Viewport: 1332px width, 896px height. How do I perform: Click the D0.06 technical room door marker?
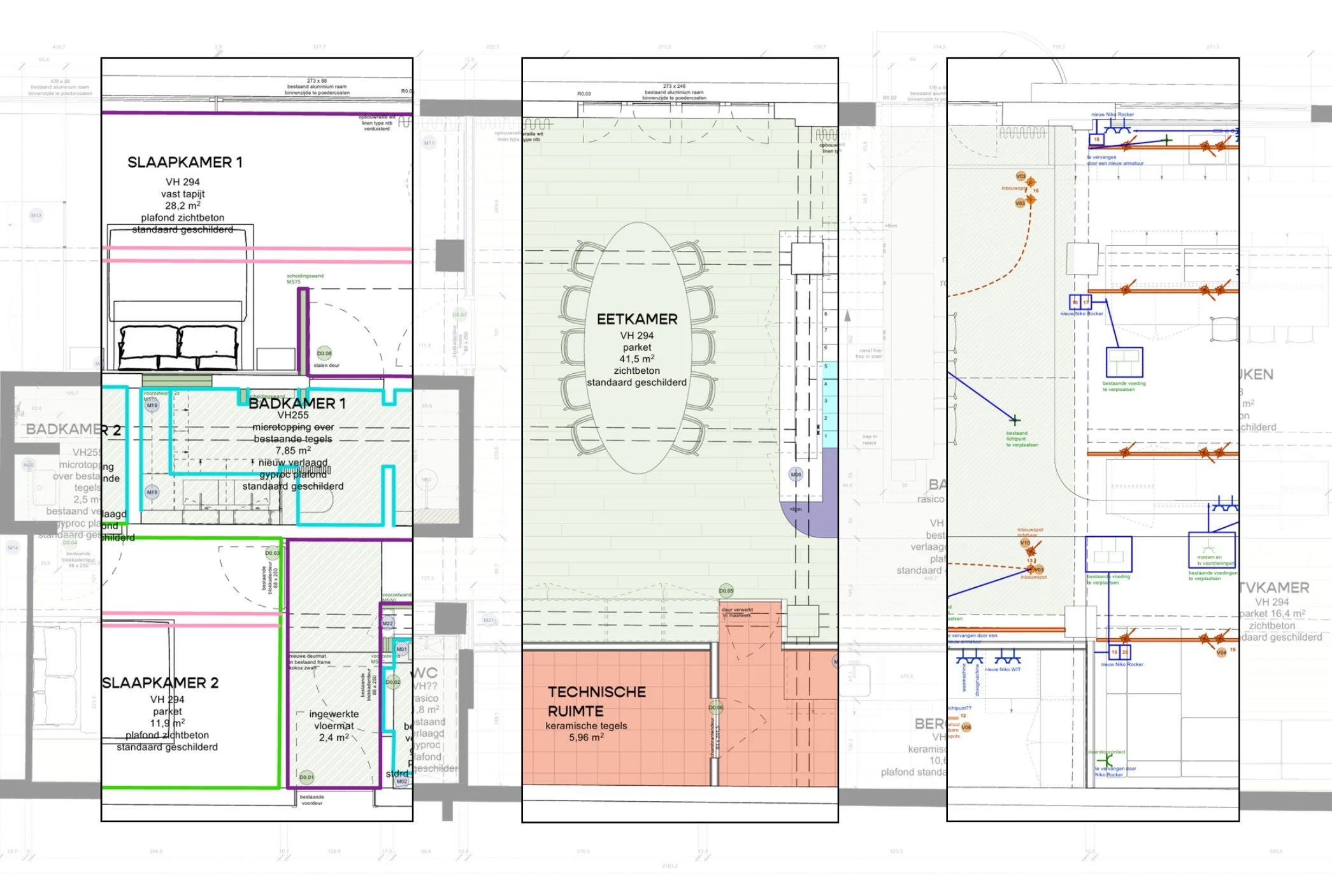716,708
